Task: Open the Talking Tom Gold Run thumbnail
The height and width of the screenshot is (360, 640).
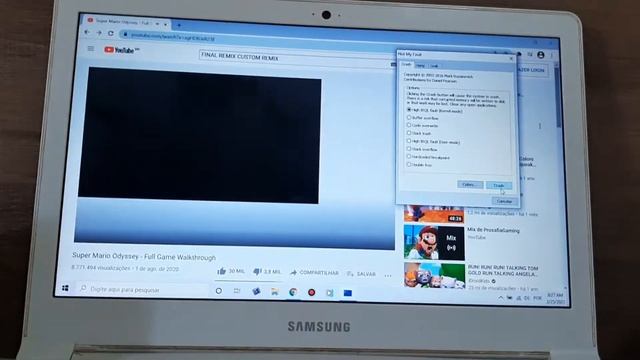Action: pos(434,276)
